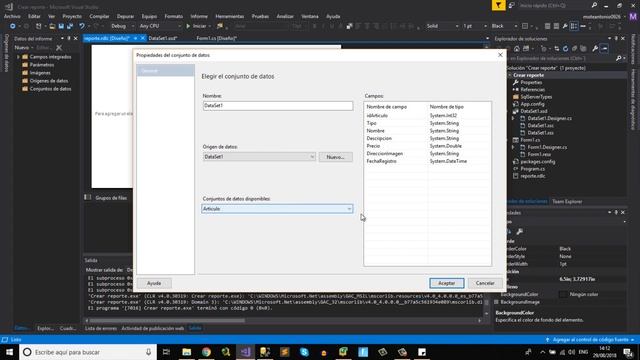Open the Debug configuration dropdown
Viewport: 640px width, 360px height.
tap(122, 26)
